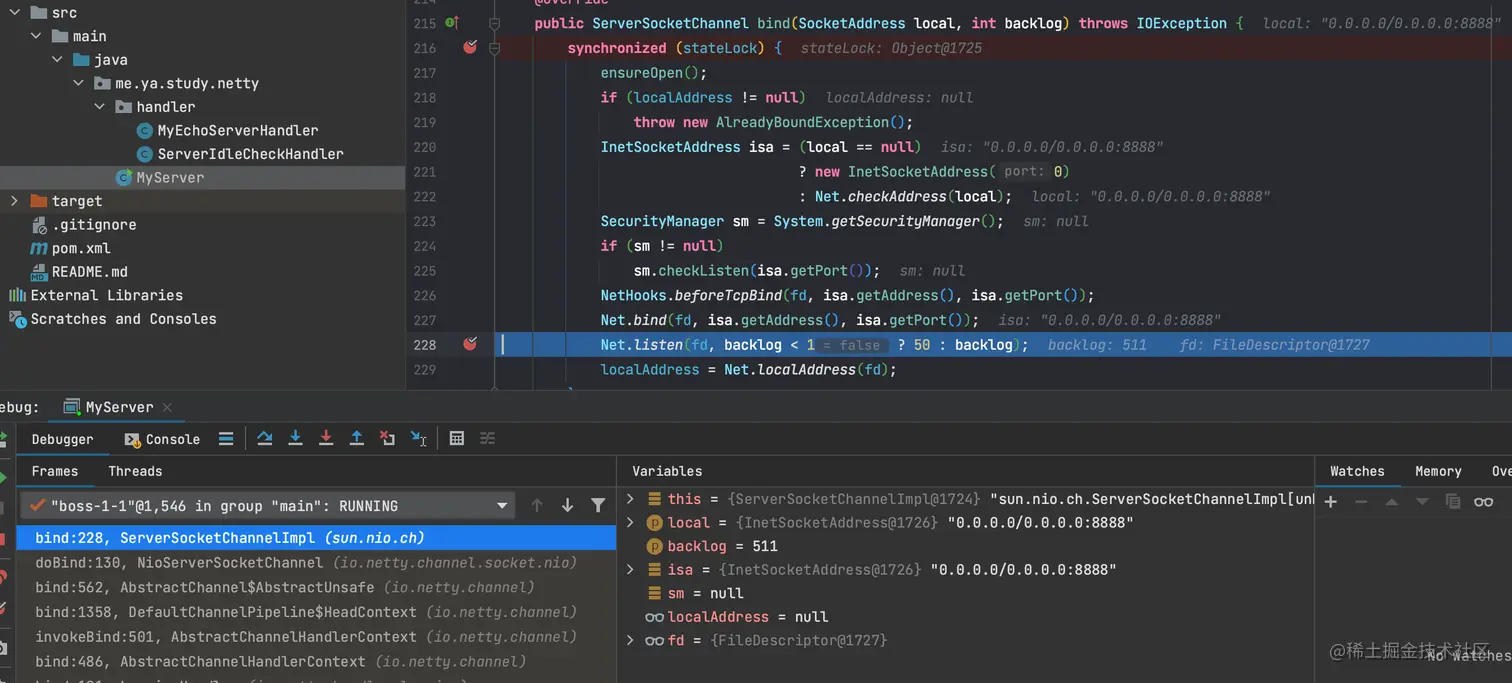Select frame doBind:130, NioServerSocketChannel
The width and height of the screenshot is (1512, 683).
[x=316, y=563]
